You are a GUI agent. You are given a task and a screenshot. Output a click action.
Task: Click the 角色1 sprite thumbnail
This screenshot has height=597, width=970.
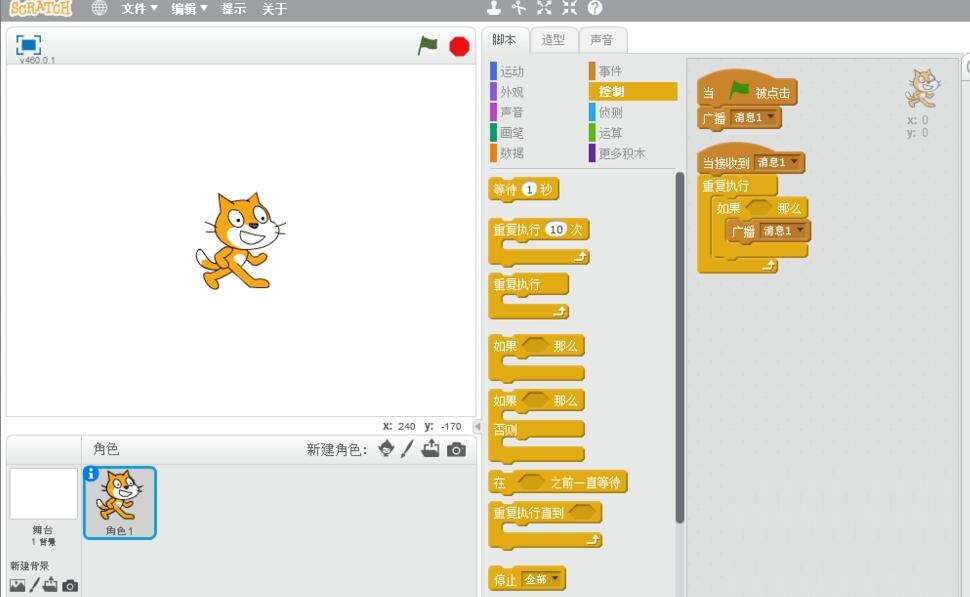click(x=120, y=499)
